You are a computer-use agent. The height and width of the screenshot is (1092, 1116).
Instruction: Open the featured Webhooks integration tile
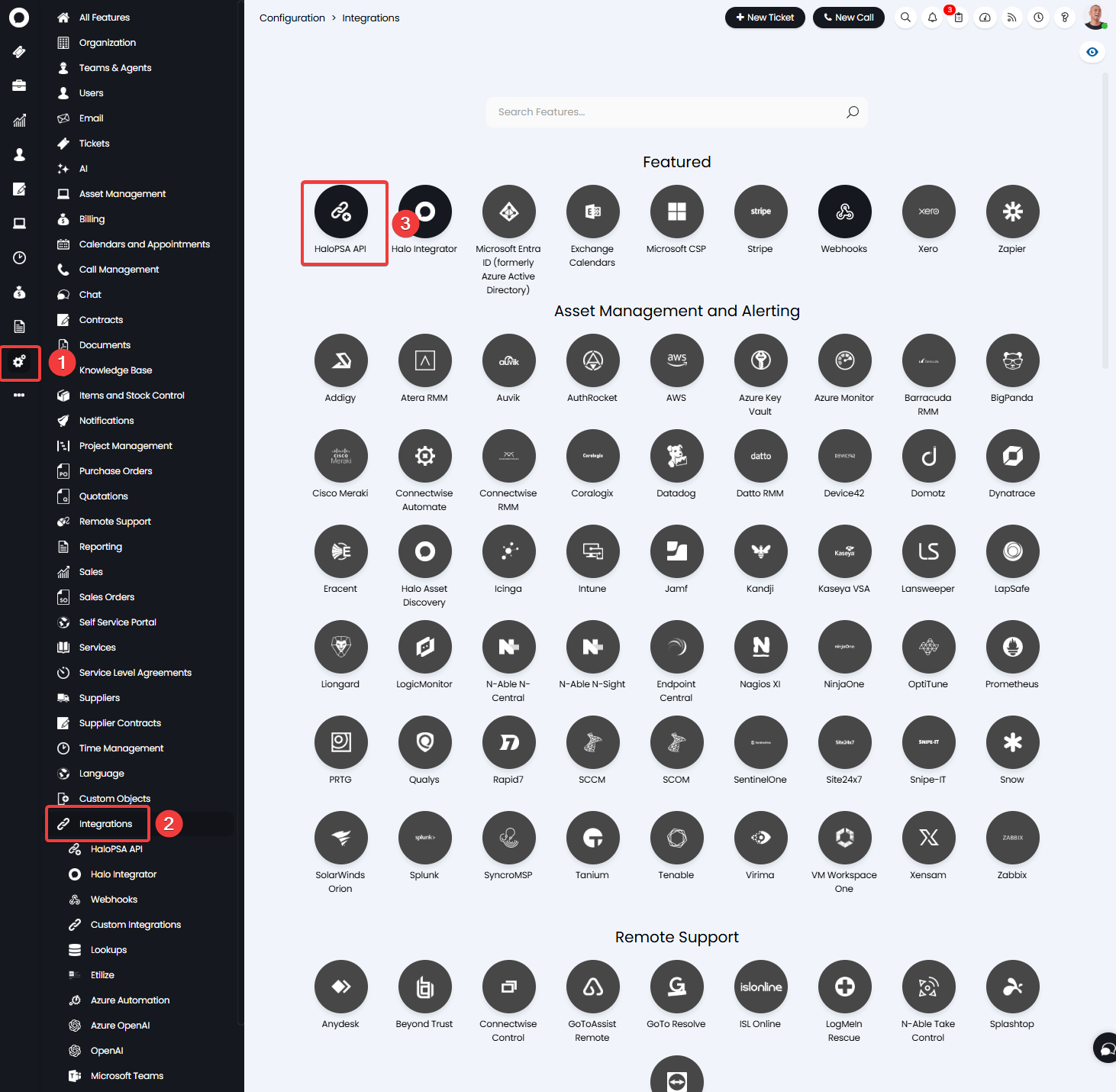pos(845,212)
